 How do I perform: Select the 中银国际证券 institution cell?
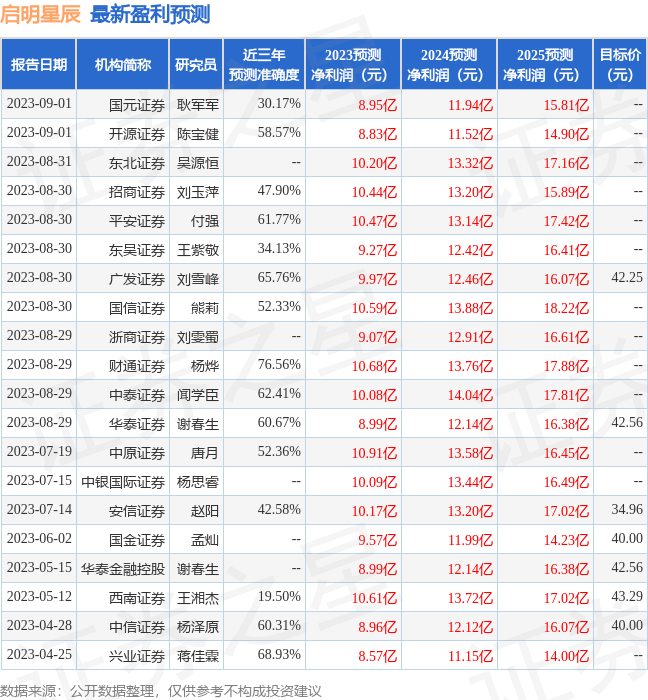tap(123, 482)
